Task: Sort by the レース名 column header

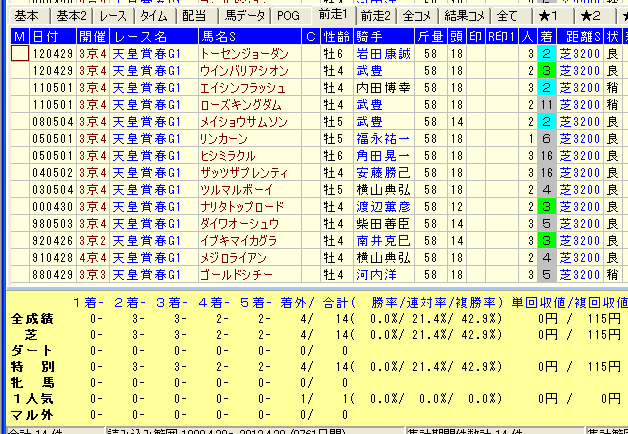Action: (x=154, y=36)
